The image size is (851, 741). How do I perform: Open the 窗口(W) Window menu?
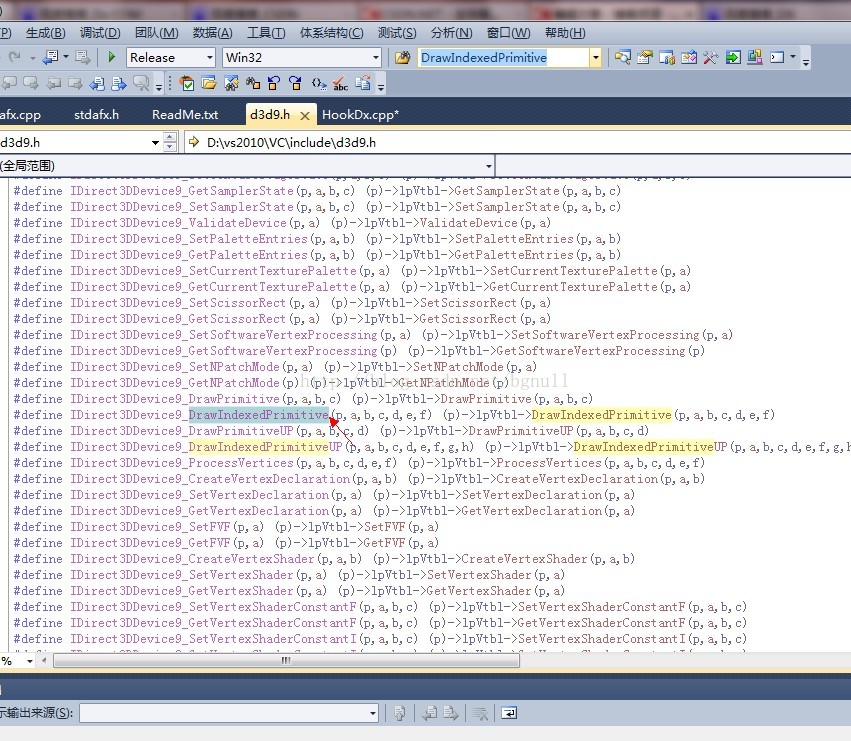point(508,33)
